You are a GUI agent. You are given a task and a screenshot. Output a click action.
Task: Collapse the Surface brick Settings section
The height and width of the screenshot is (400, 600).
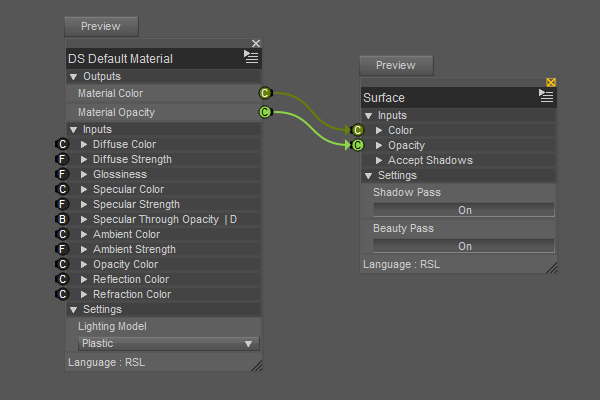click(369, 175)
